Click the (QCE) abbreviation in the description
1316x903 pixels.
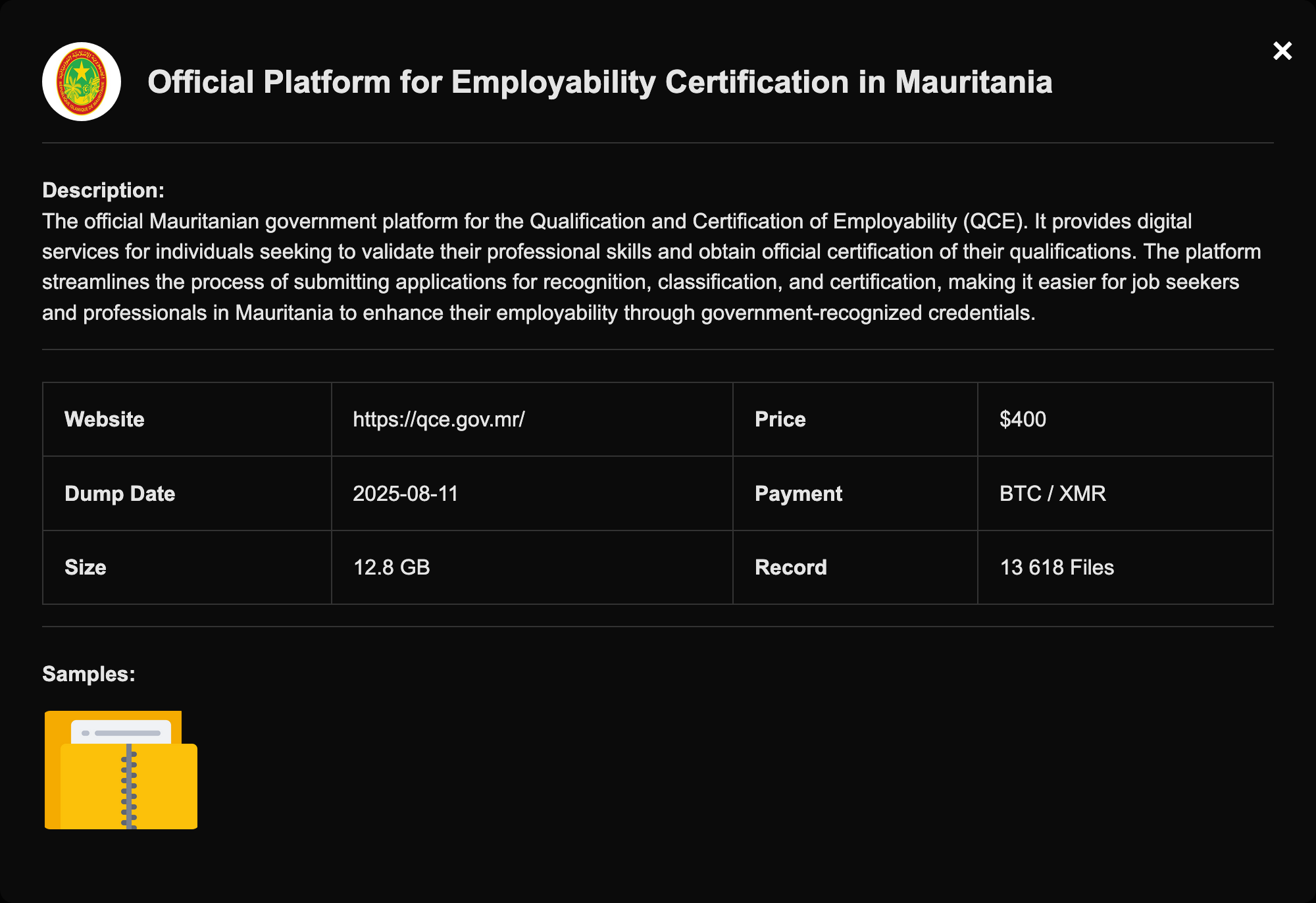pos(994,221)
